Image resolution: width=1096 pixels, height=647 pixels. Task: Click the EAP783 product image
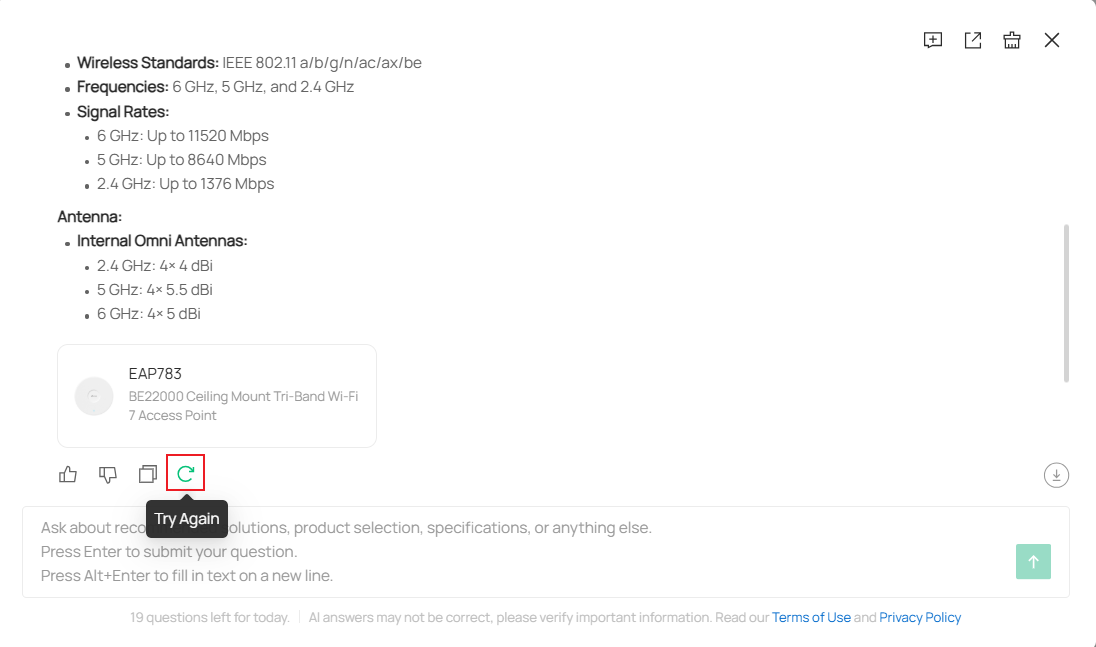coord(94,396)
